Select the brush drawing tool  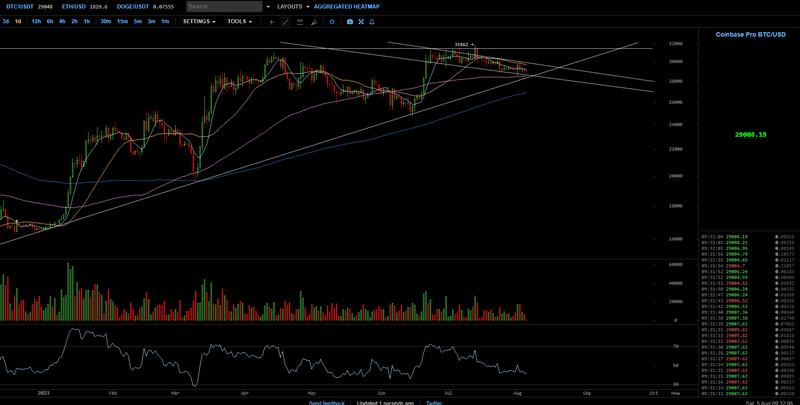tap(314, 22)
